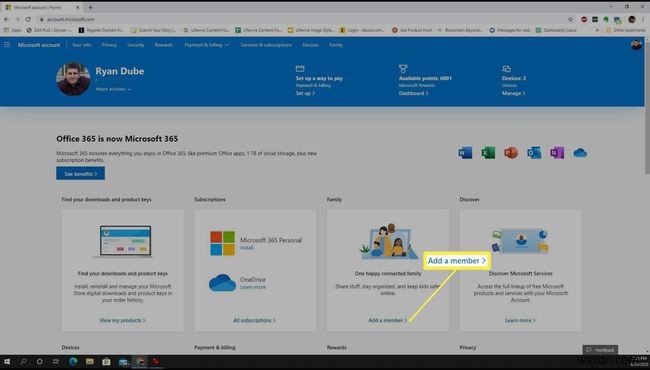Screen dimensions: 650x370
Task: Click Ryan Dube's profile photo
Action: [x=73, y=79]
